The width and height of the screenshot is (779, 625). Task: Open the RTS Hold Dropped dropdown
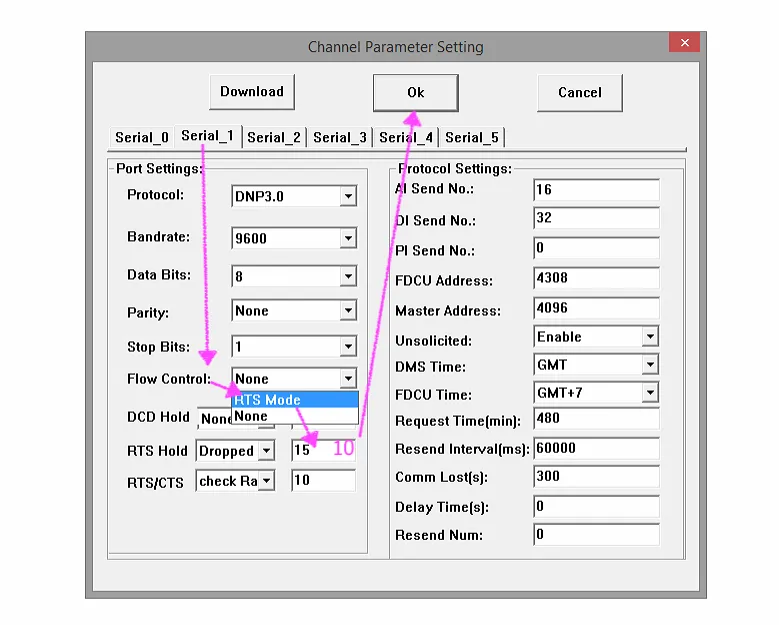point(267,451)
